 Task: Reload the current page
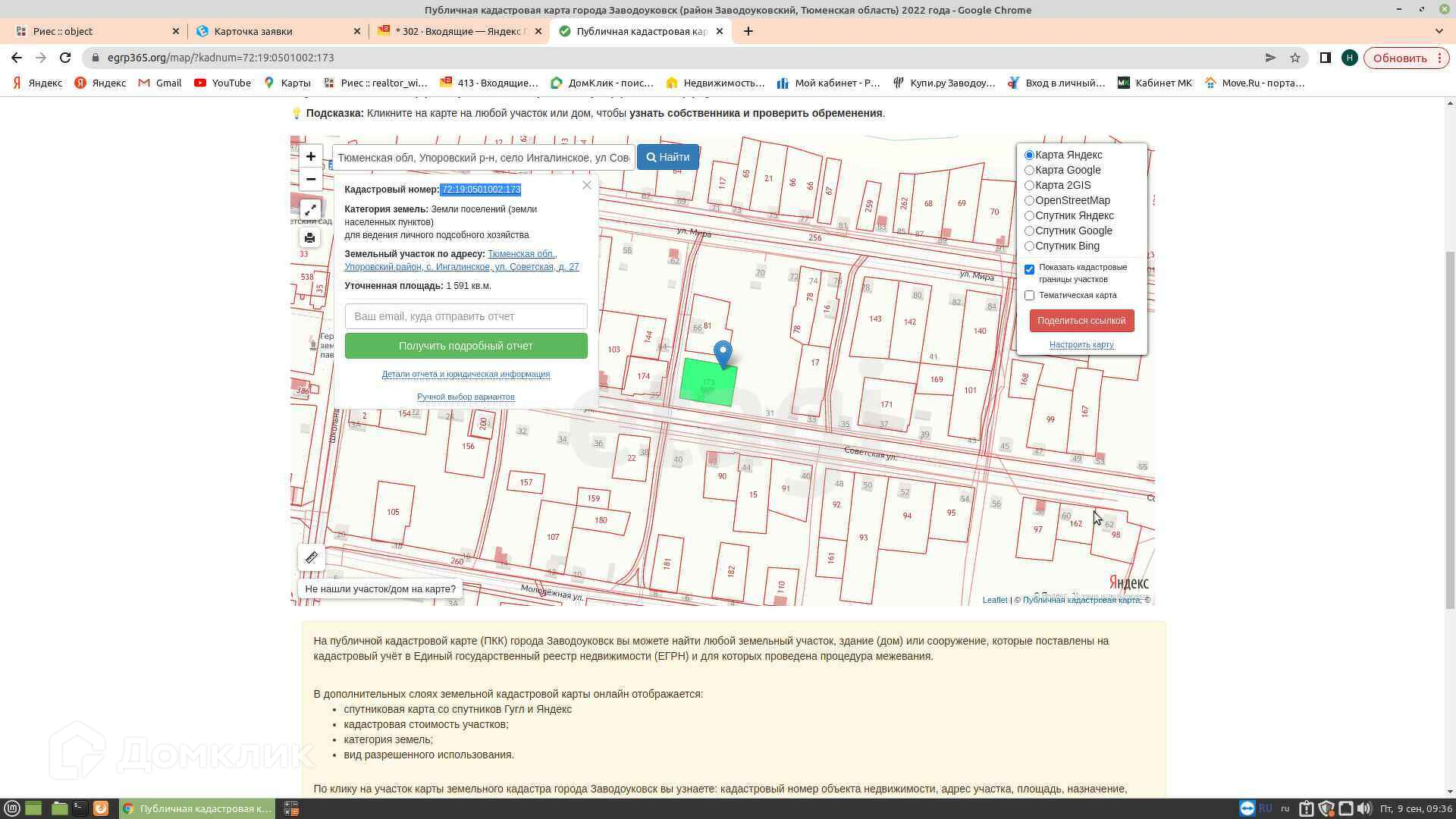(x=65, y=58)
